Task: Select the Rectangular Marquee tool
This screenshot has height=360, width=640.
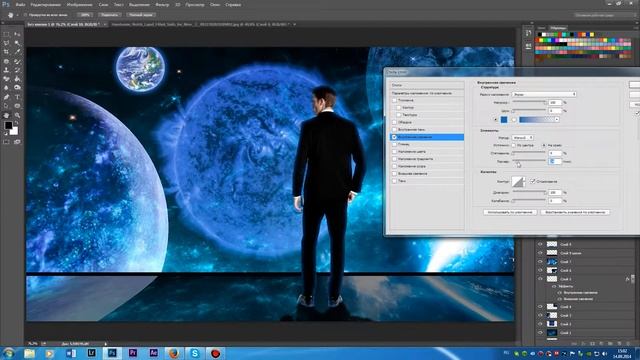Action: (6, 34)
